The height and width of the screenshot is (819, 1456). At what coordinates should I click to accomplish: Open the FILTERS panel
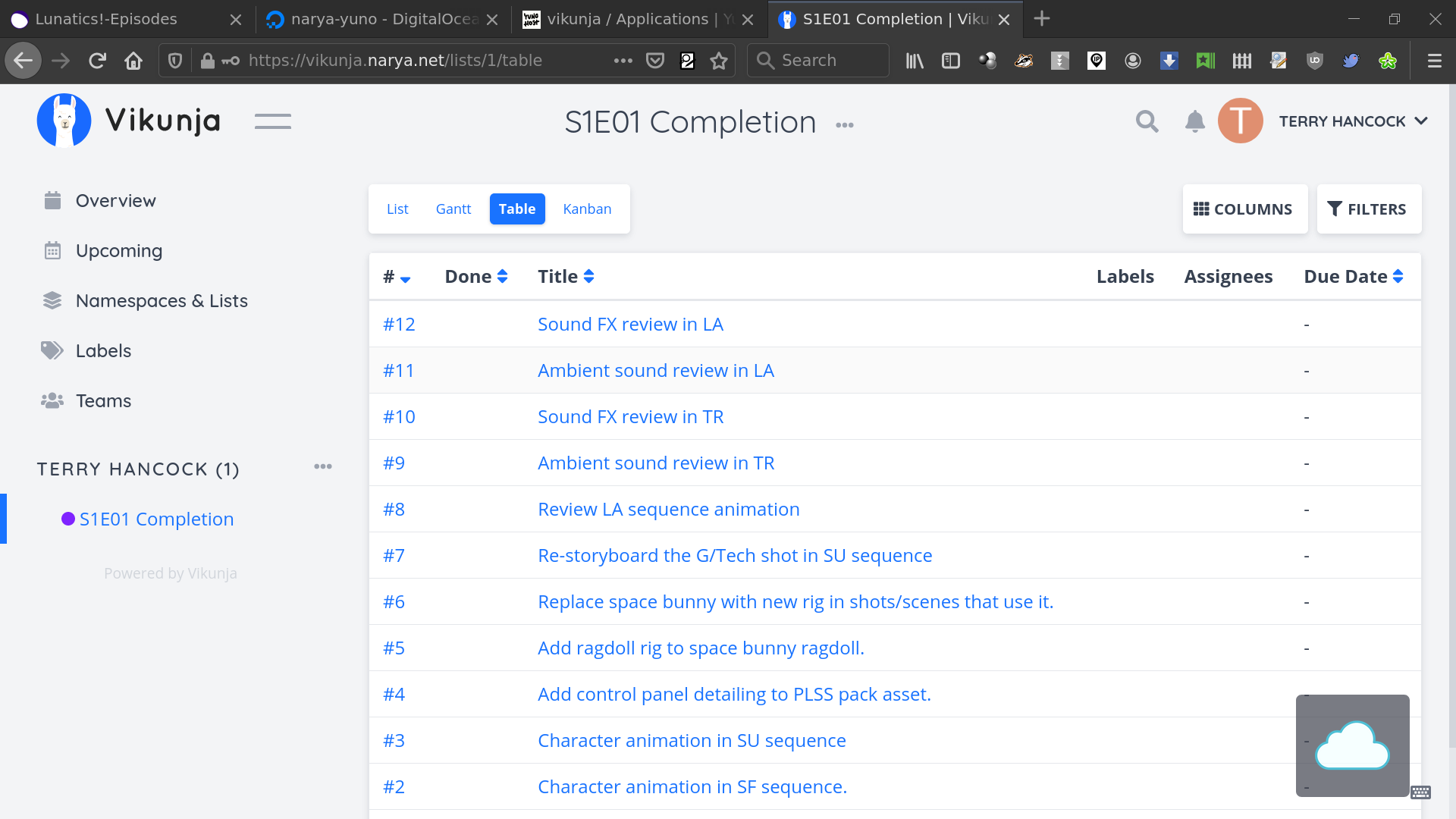[x=1368, y=209]
